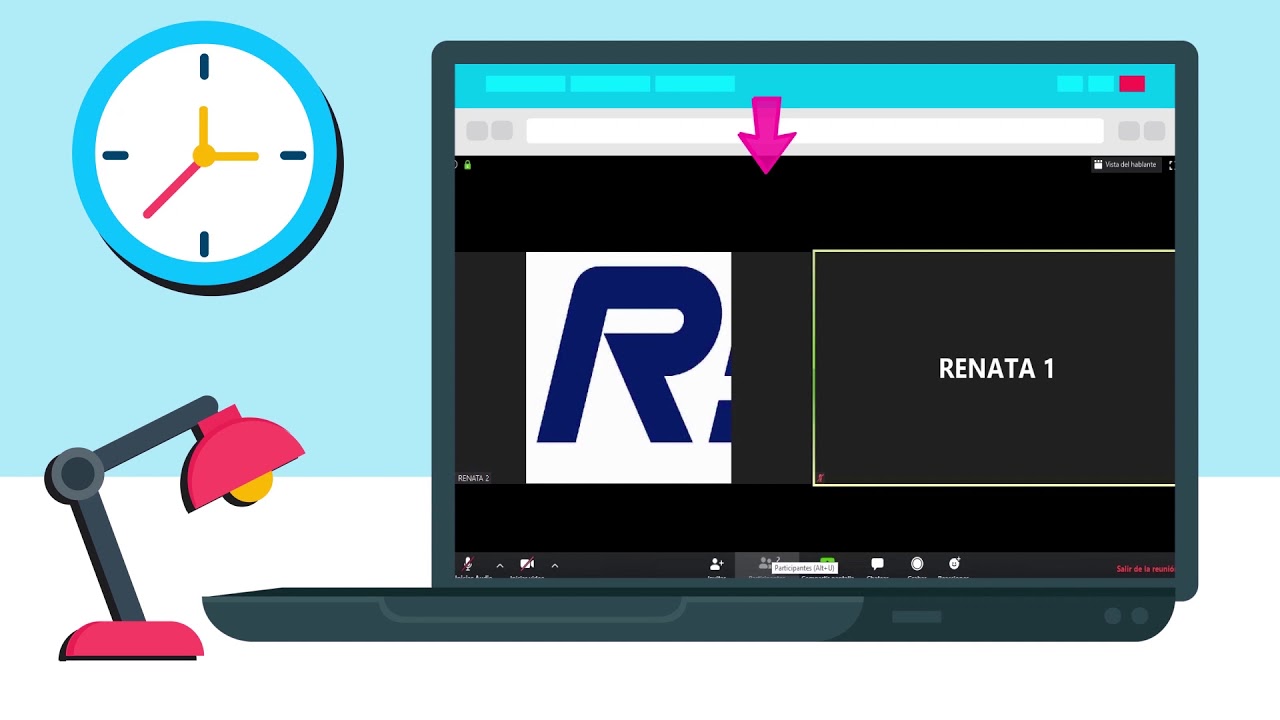Screen dimensions: 1280x720
Task: Click the fullscreen icon in the meeting's top corner
Action: [1171, 165]
